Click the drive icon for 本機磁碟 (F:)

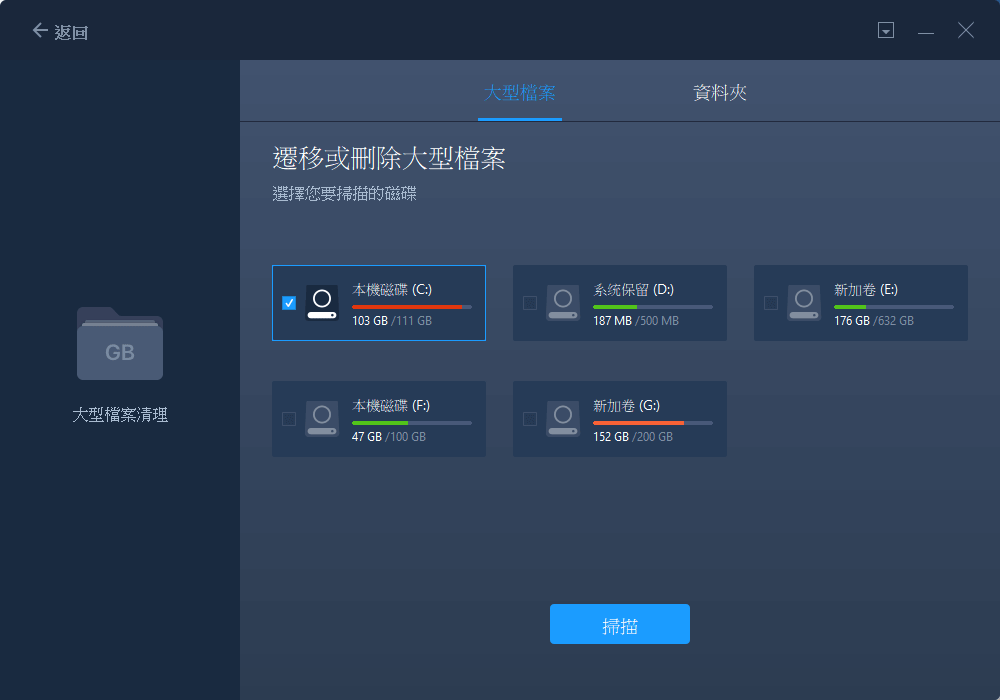coord(322,418)
